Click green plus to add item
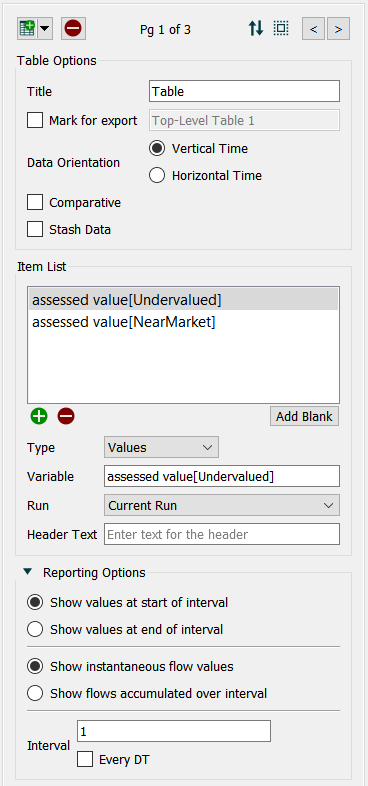This screenshot has width=368, height=786. click(x=39, y=416)
